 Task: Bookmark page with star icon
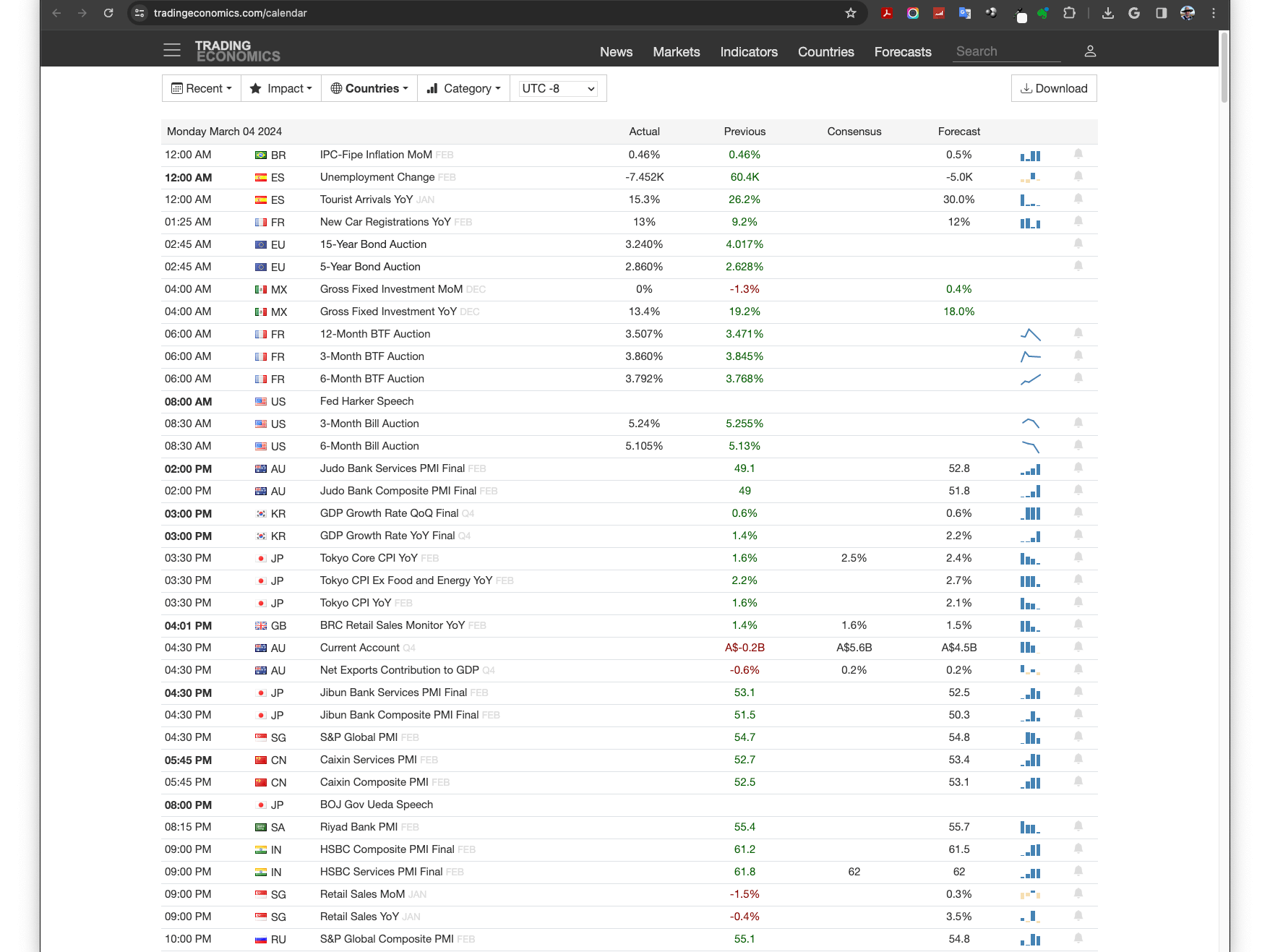(x=850, y=13)
